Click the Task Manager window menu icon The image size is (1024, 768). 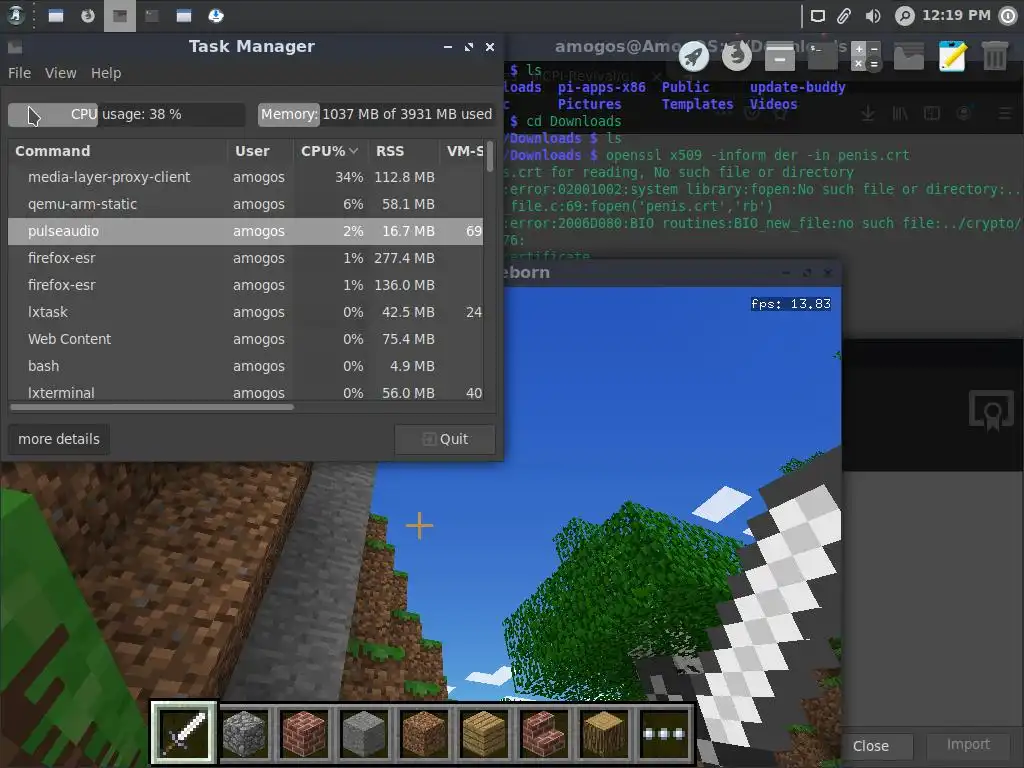15,47
